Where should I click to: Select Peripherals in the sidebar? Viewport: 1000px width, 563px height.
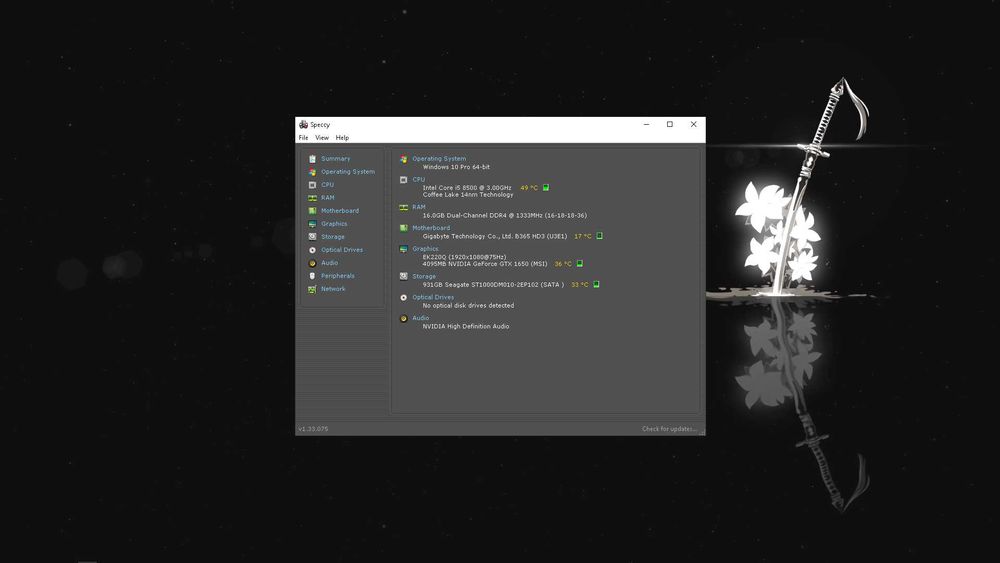click(337, 276)
